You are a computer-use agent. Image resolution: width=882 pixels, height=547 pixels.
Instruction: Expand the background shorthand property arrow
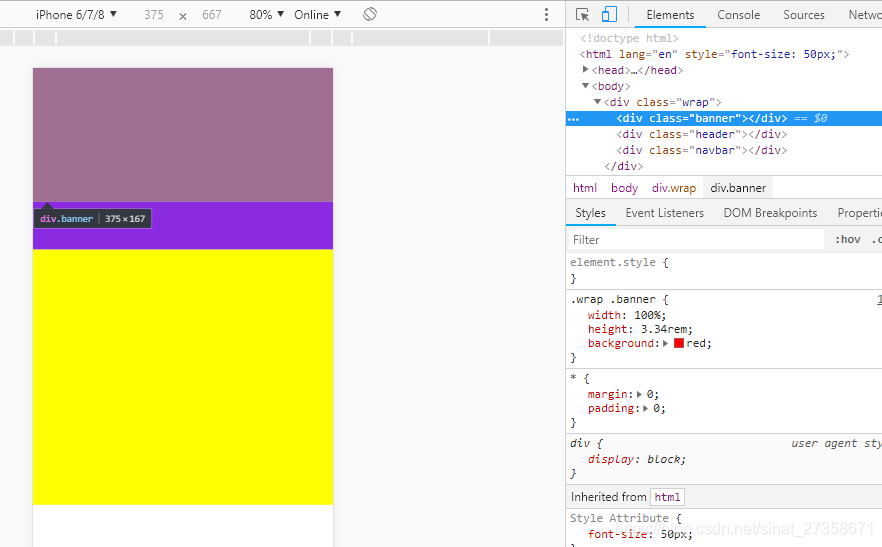(665, 343)
